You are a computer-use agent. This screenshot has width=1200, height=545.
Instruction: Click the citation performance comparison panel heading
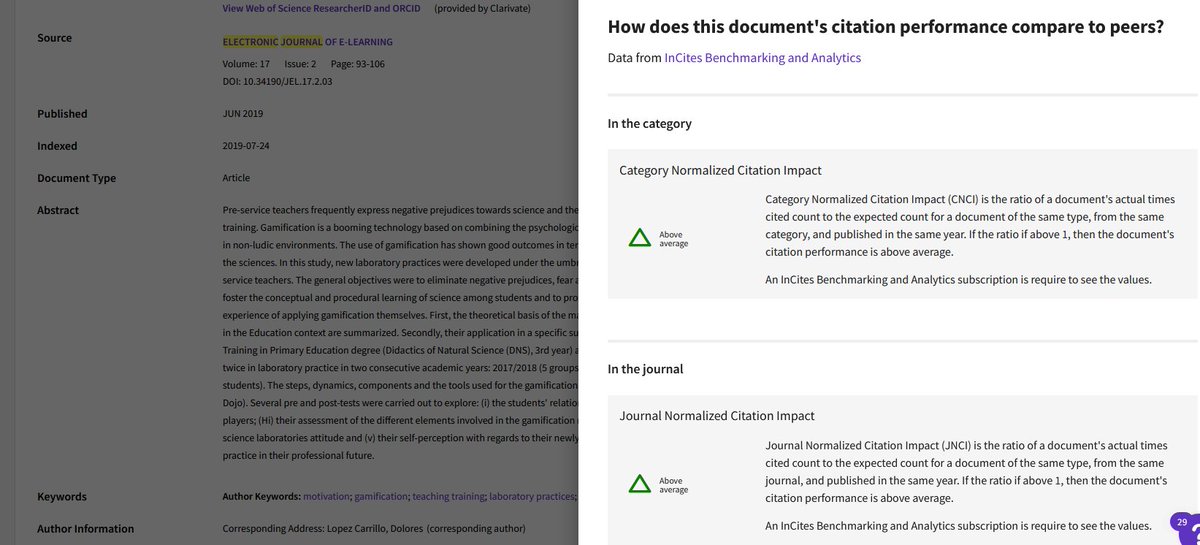(886, 27)
